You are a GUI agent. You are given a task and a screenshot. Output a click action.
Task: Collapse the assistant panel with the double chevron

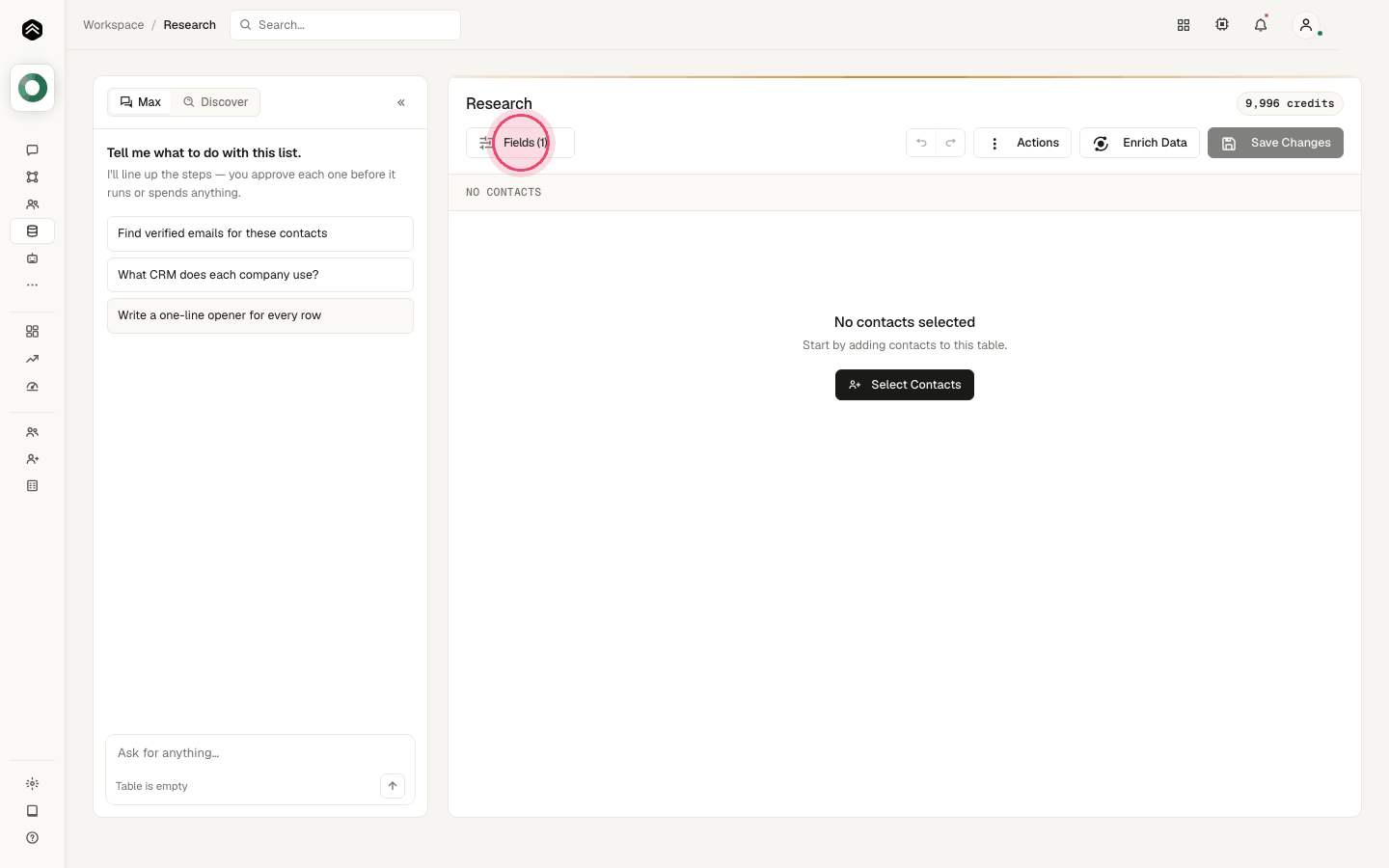click(401, 102)
